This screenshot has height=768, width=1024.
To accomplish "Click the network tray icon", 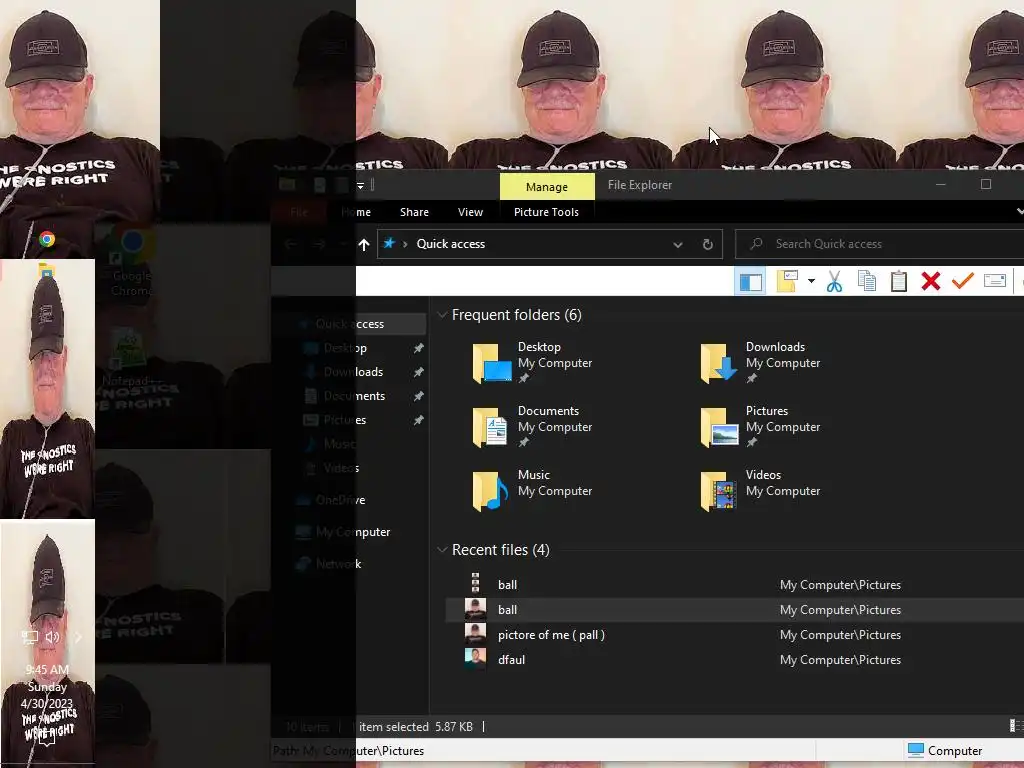I will pyautogui.click(x=29, y=637).
